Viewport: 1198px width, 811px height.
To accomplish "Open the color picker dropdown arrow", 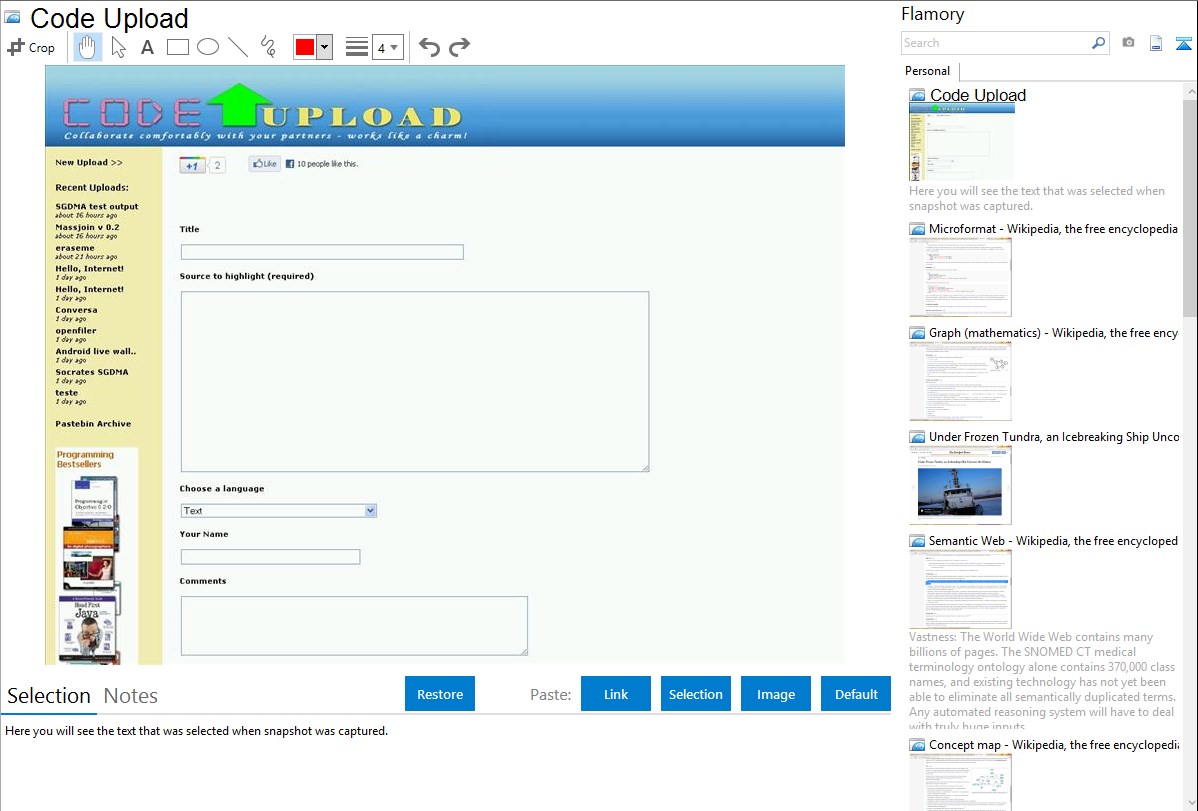I will coord(325,47).
